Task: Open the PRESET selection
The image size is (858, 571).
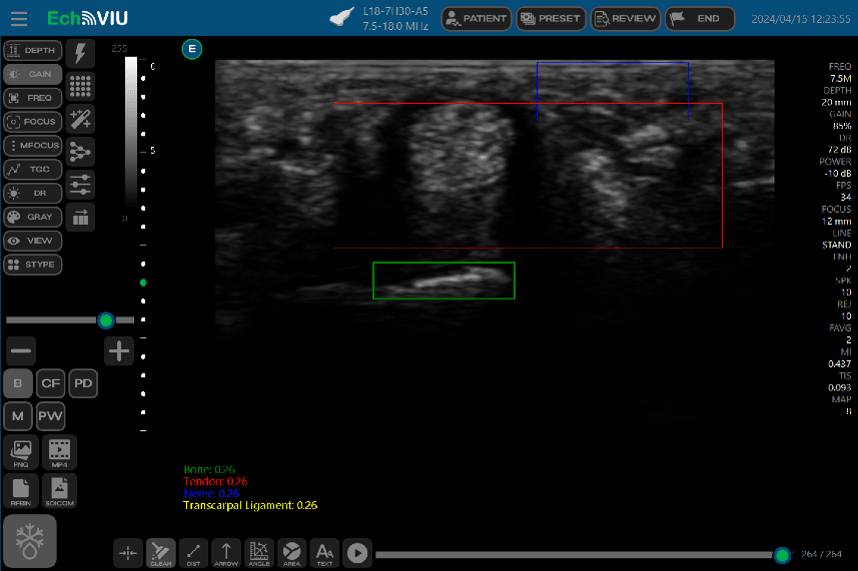Action: click(x=551, y=18)
